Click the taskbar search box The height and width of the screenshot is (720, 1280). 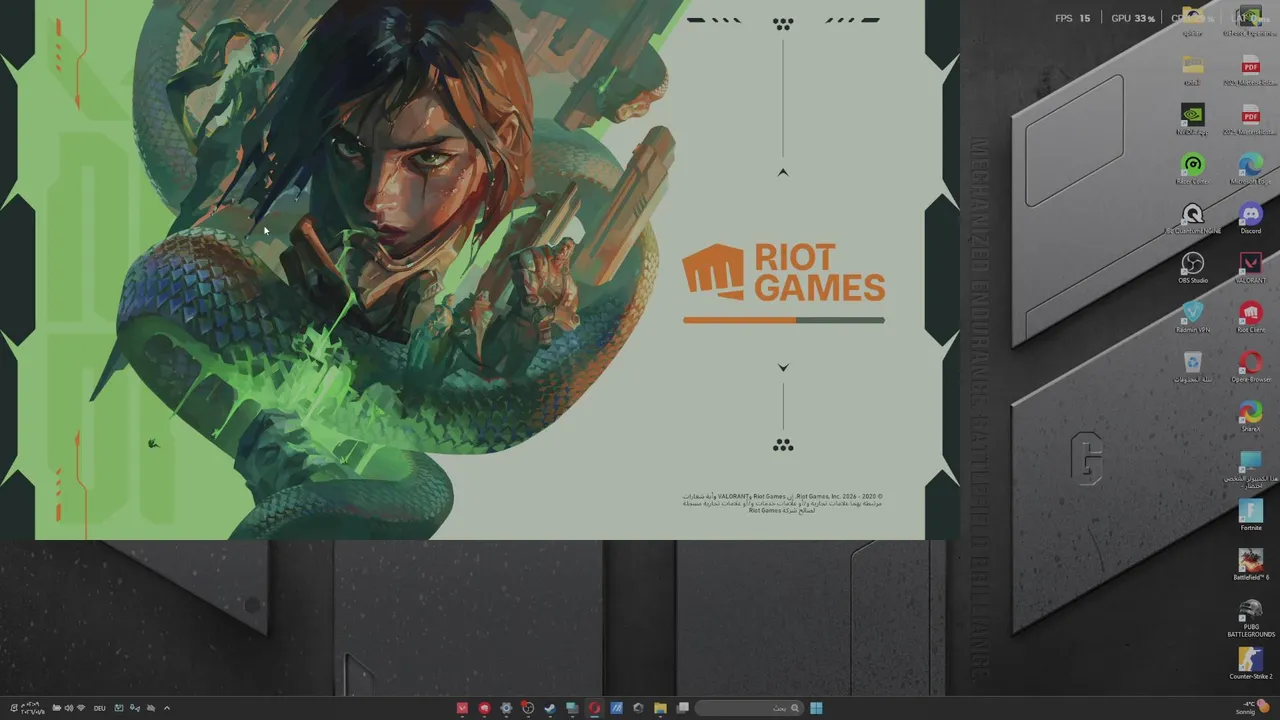tap(749, 708)
